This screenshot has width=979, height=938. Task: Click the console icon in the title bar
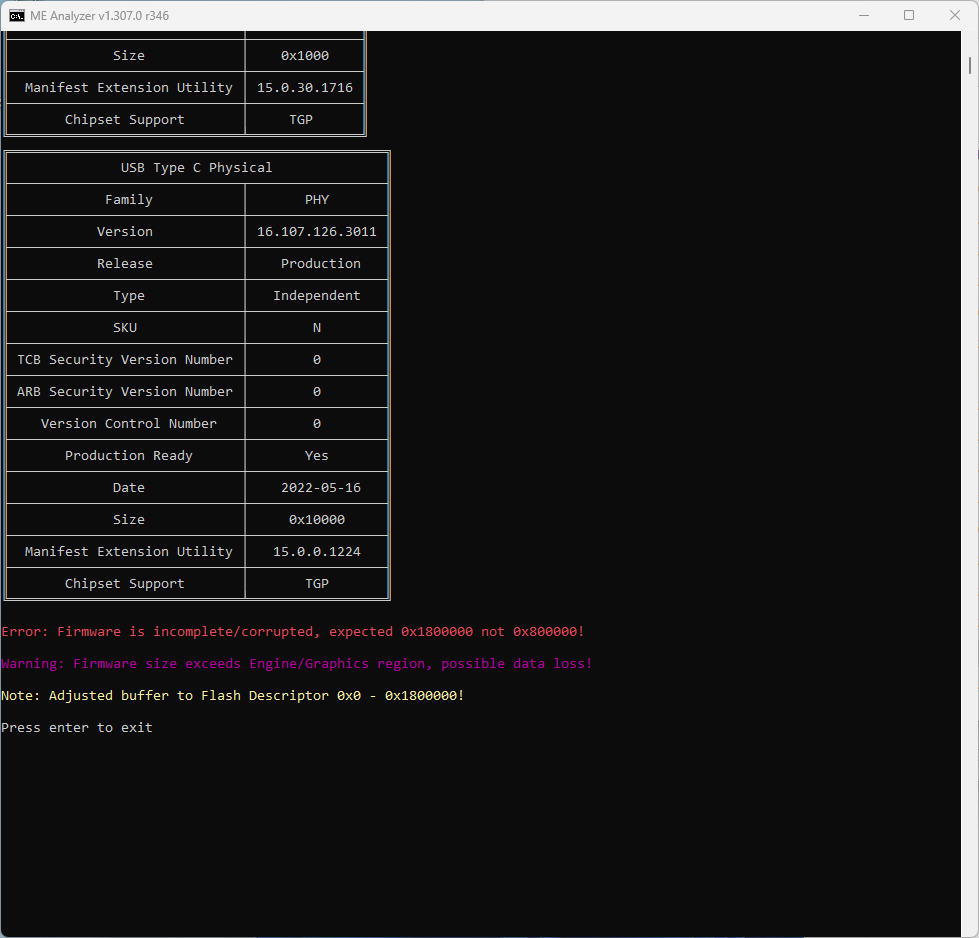tap(17, 16)
